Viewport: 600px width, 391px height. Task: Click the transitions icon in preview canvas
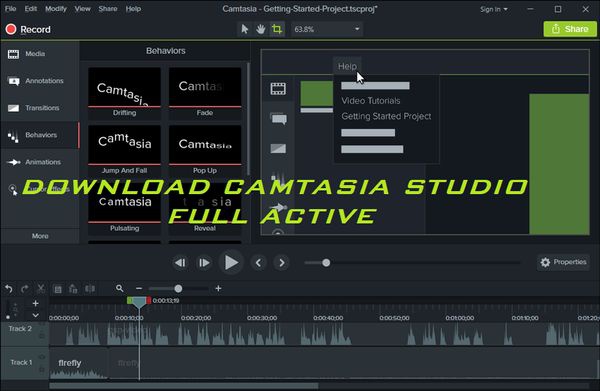pyautogui.click(x=278, y=148)
